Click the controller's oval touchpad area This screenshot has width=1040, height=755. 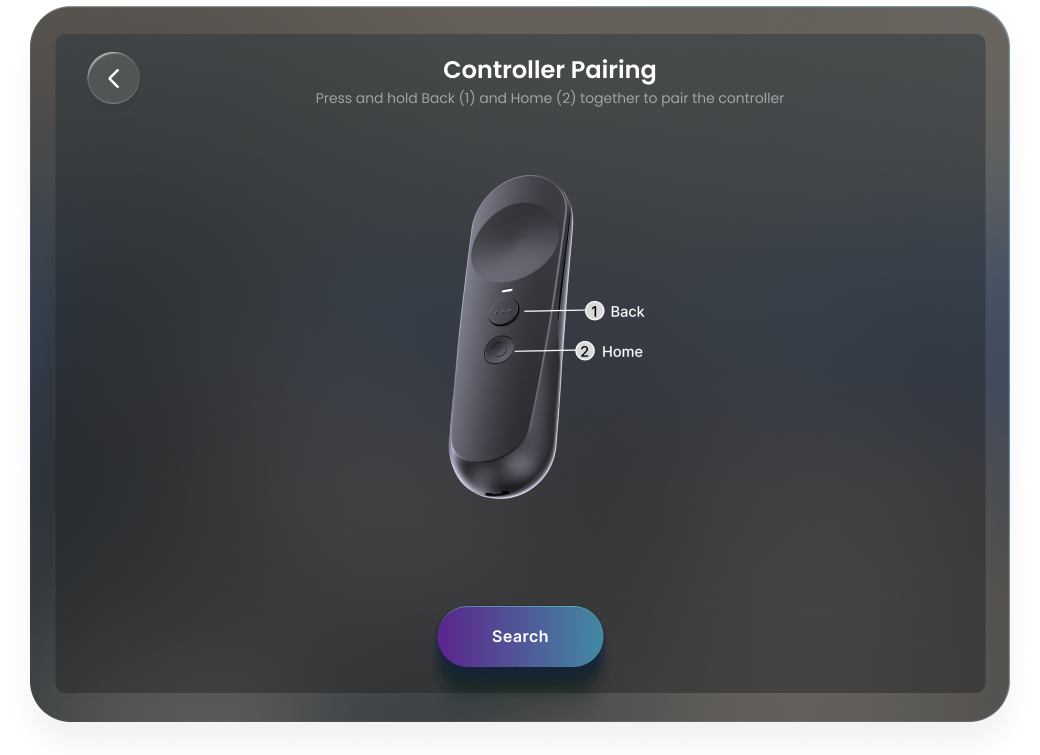tap(515, 241)
